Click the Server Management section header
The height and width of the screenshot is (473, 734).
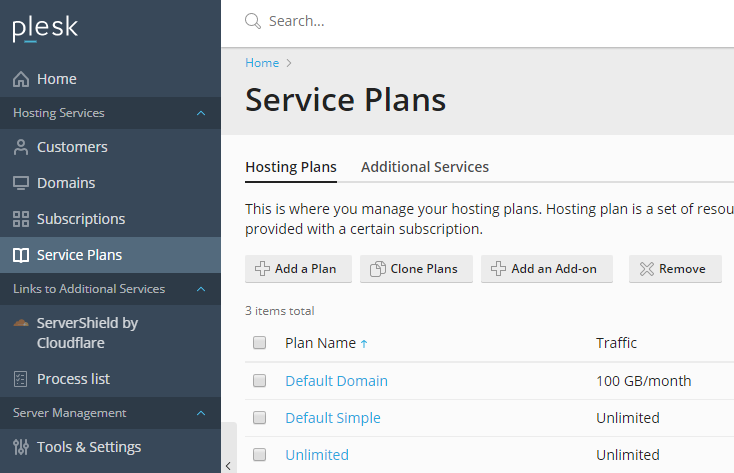[x=110, y=413]
